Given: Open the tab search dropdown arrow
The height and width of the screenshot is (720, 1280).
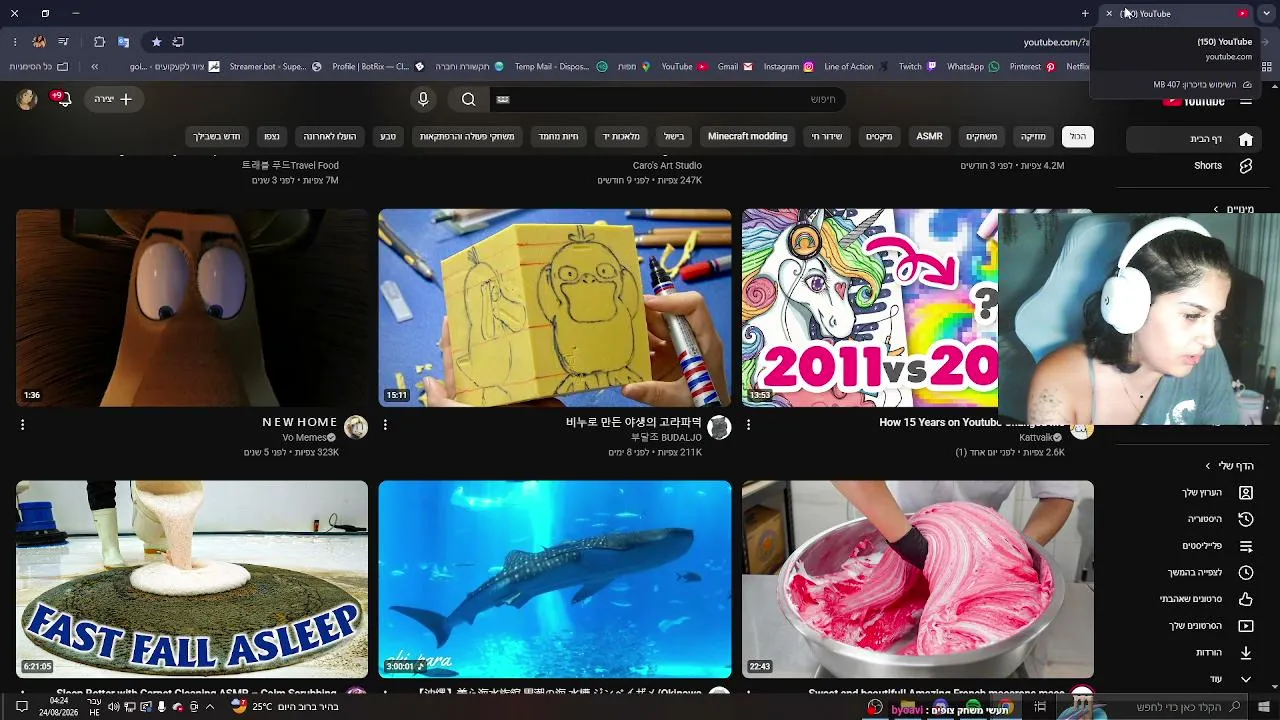Looking at the screenshot, I should pyautogui.click(x=1266, y=14).
